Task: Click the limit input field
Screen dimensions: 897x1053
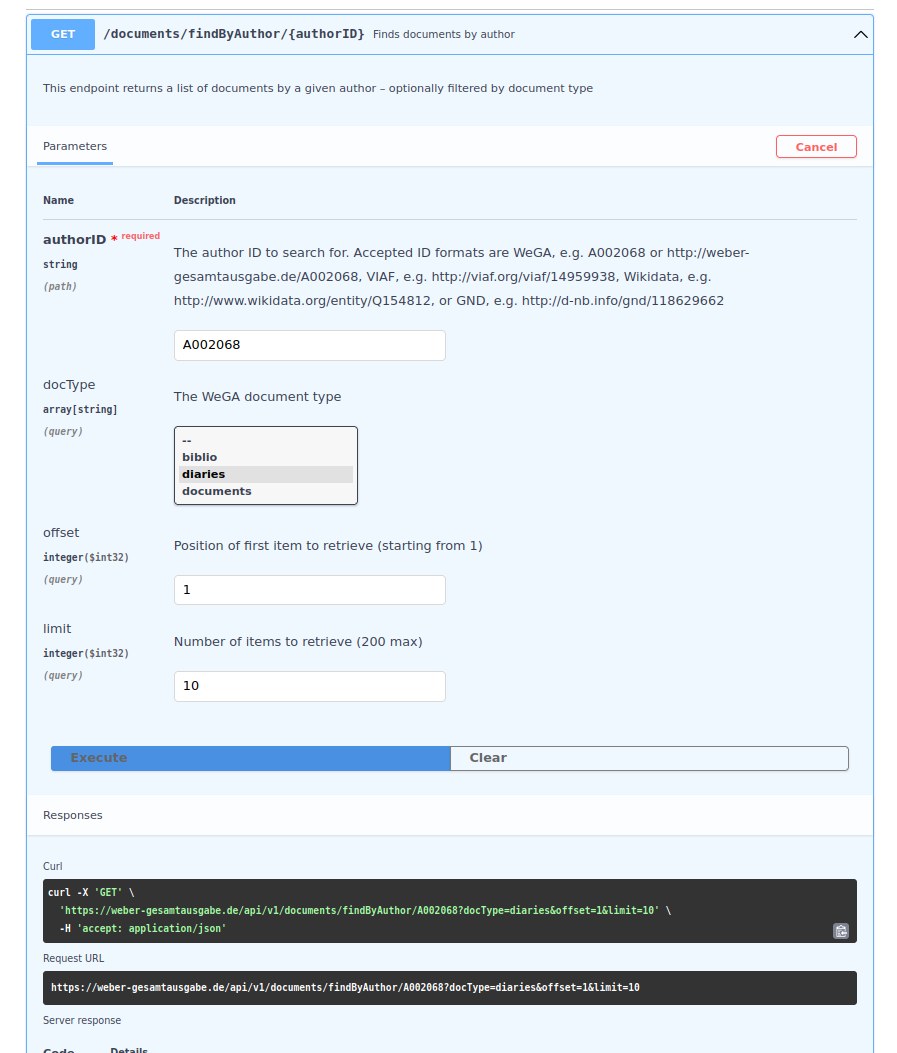Action: tap(310, 686)
